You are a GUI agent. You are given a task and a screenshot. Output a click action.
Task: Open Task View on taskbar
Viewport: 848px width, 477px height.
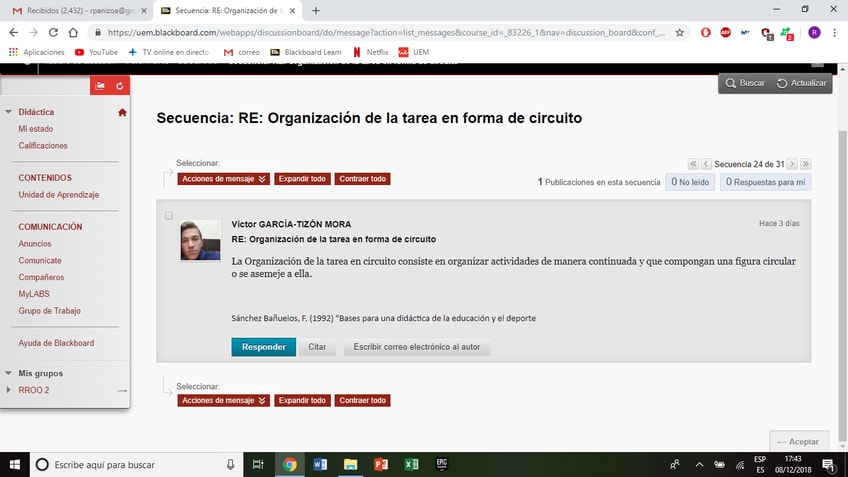[x=258, y=465]
